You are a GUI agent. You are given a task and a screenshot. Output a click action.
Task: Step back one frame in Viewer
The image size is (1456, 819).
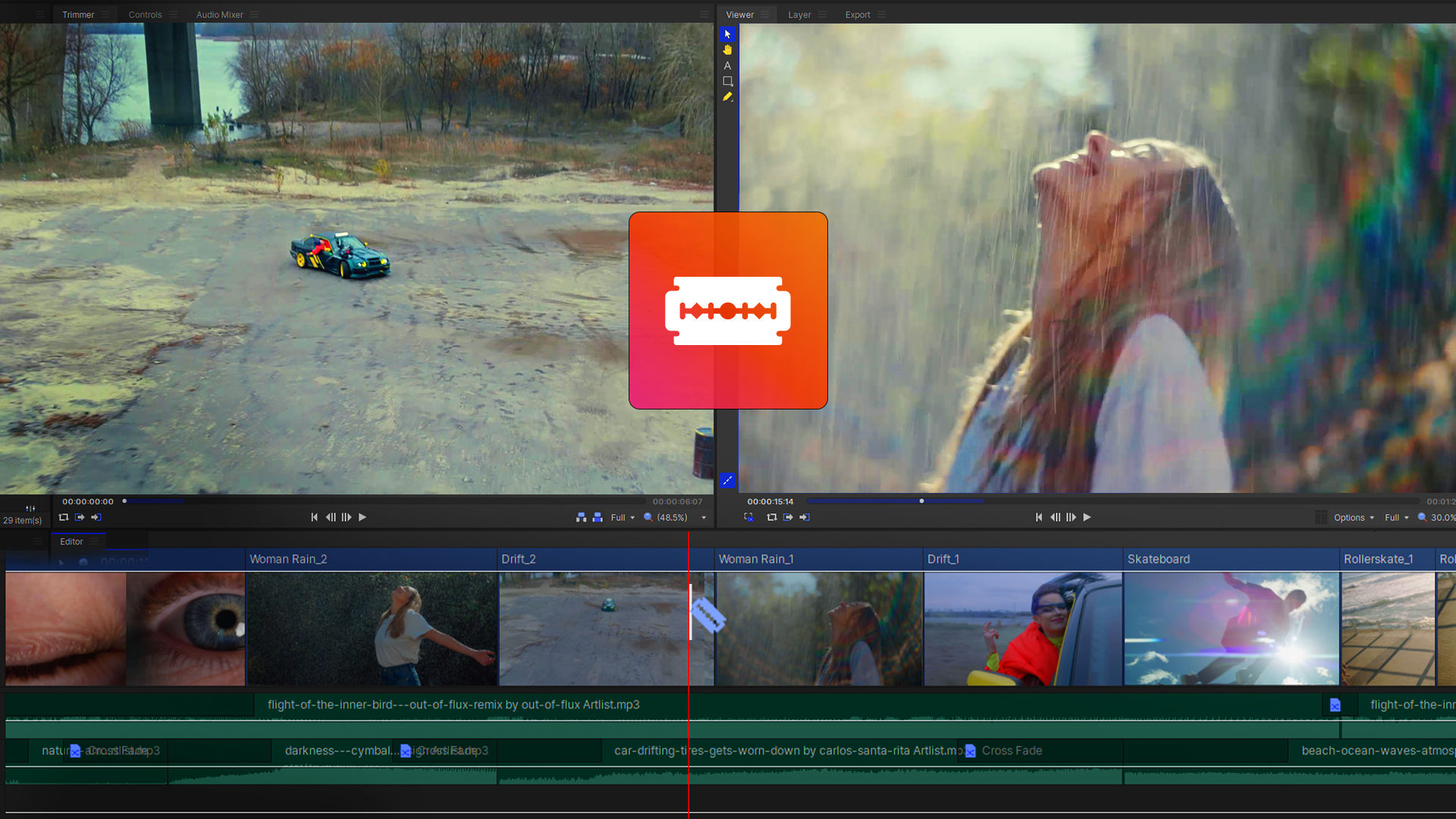pos(1056,517)
